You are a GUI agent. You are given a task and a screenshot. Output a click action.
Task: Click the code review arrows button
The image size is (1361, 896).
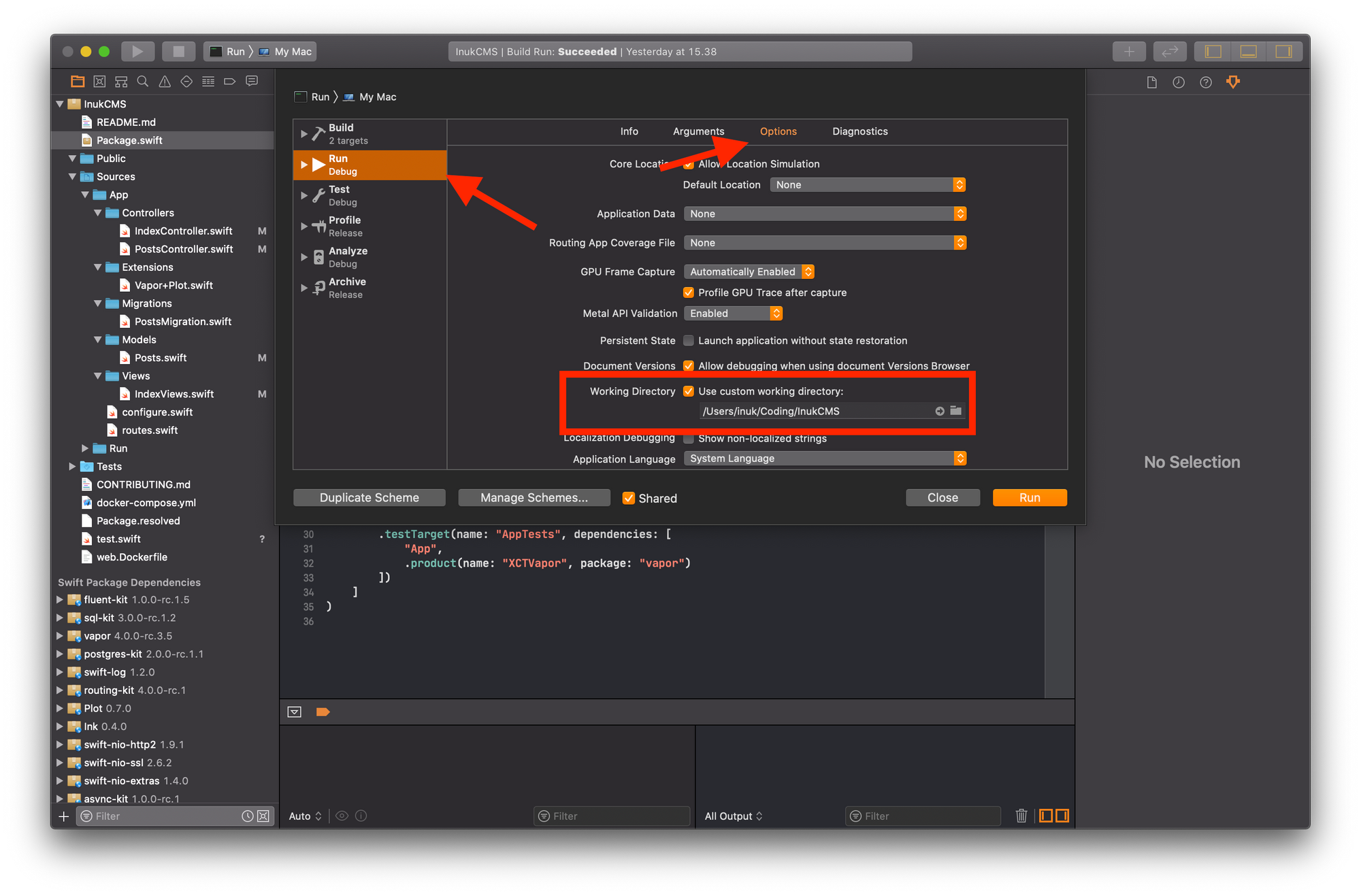1170,52
